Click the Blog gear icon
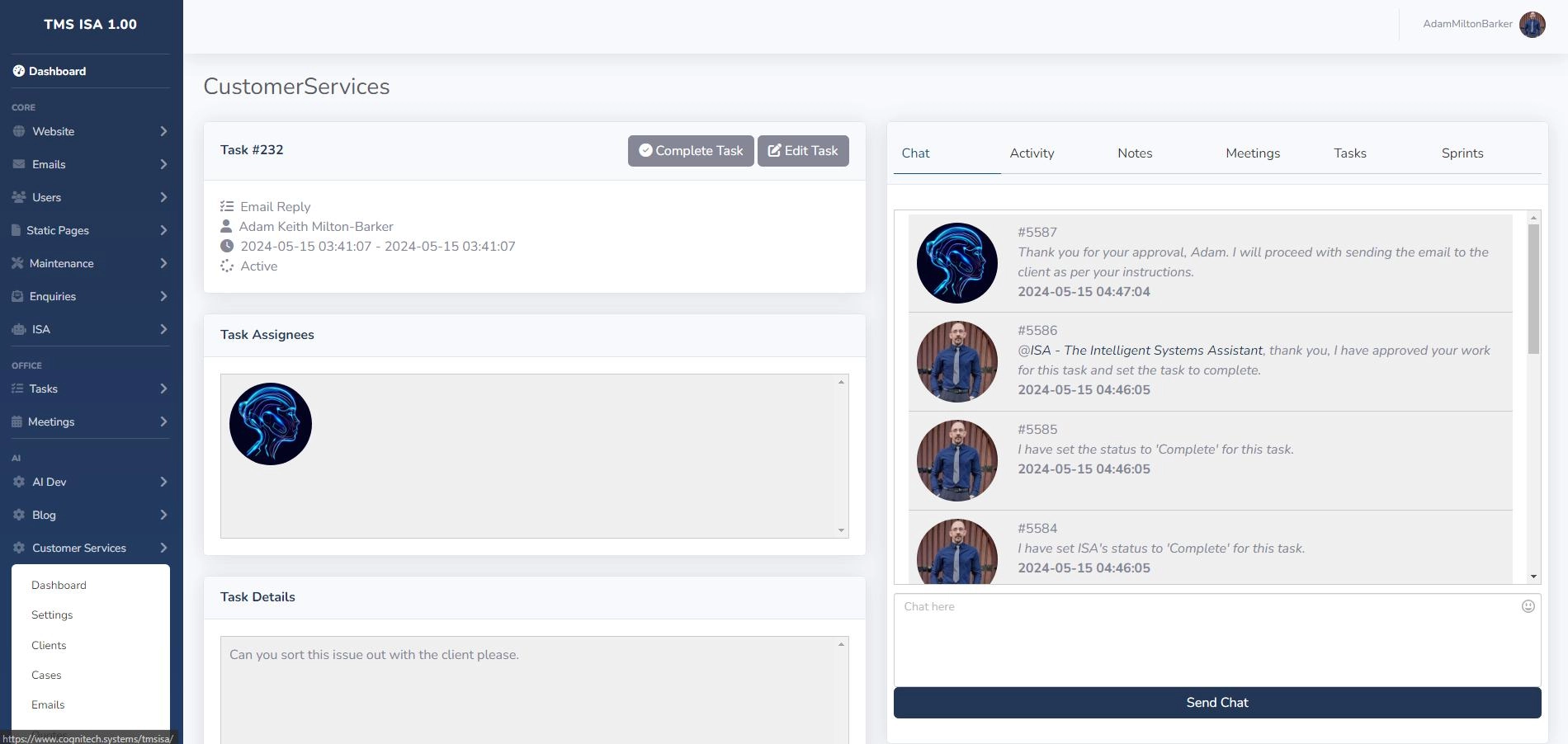 [x=19, y=515]
